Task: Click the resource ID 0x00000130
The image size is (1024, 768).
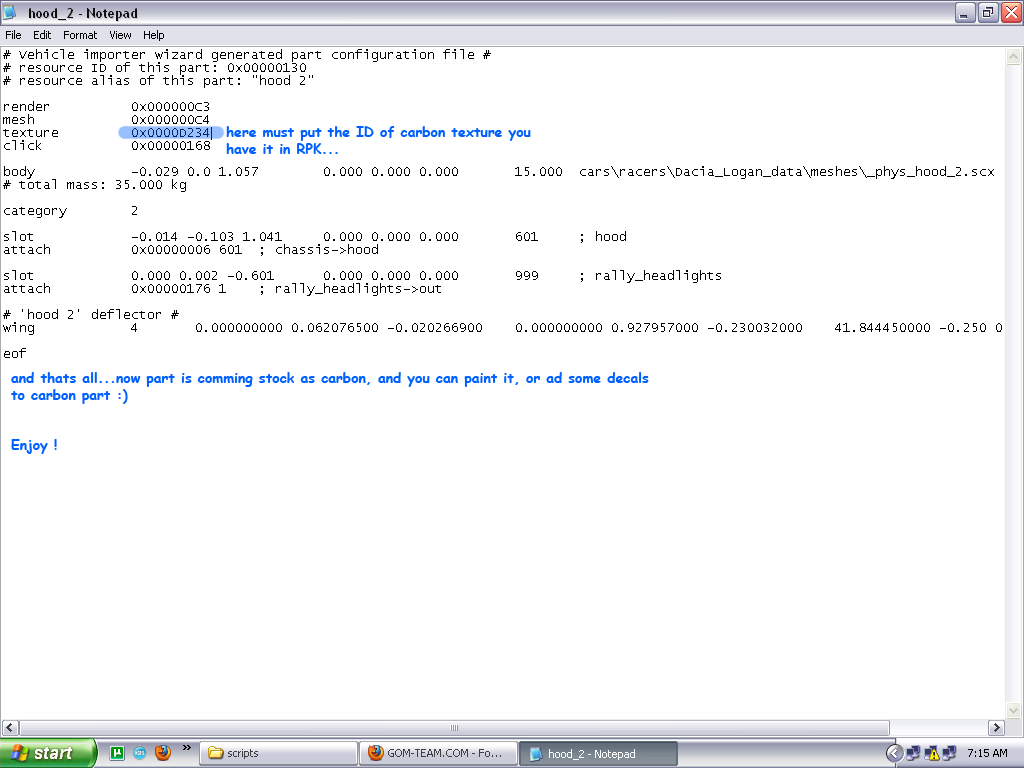Action: click(266, 67)
